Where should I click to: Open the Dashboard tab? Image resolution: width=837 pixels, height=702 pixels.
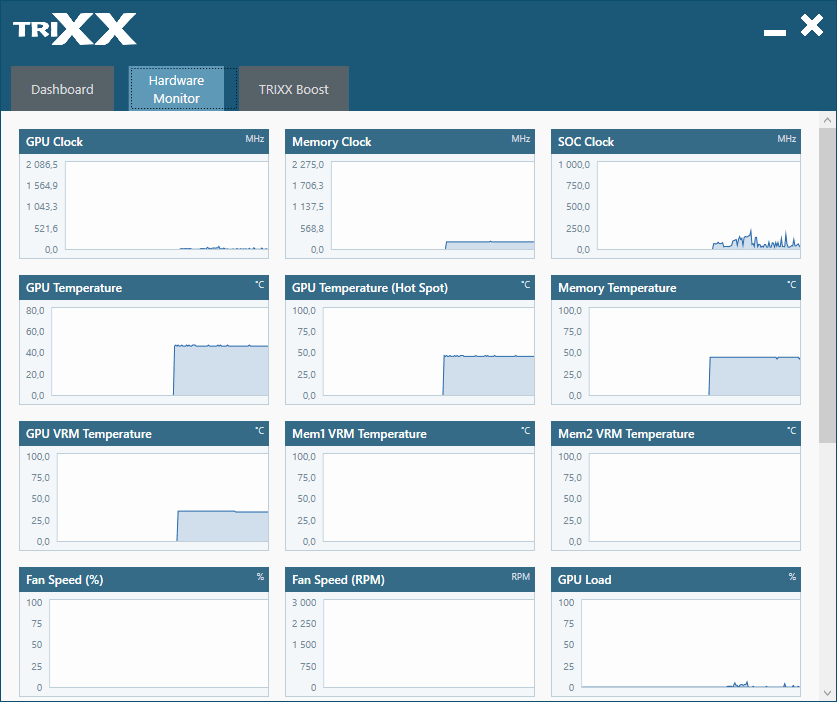62,89
